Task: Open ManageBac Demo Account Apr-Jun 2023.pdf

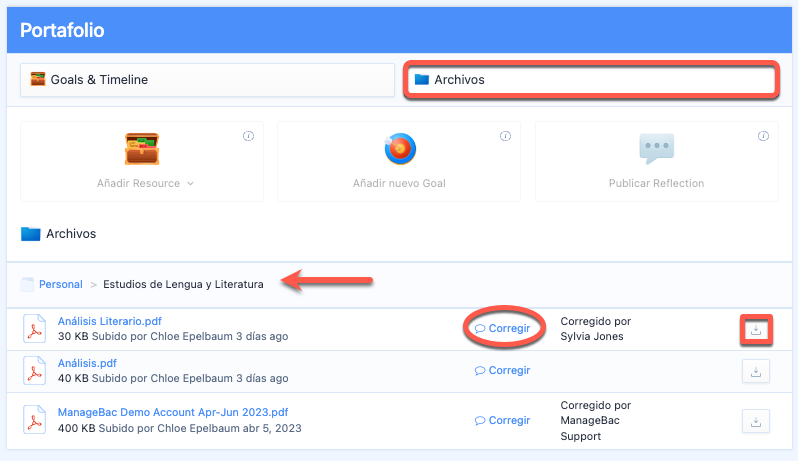Action: [x=173, y=411]
